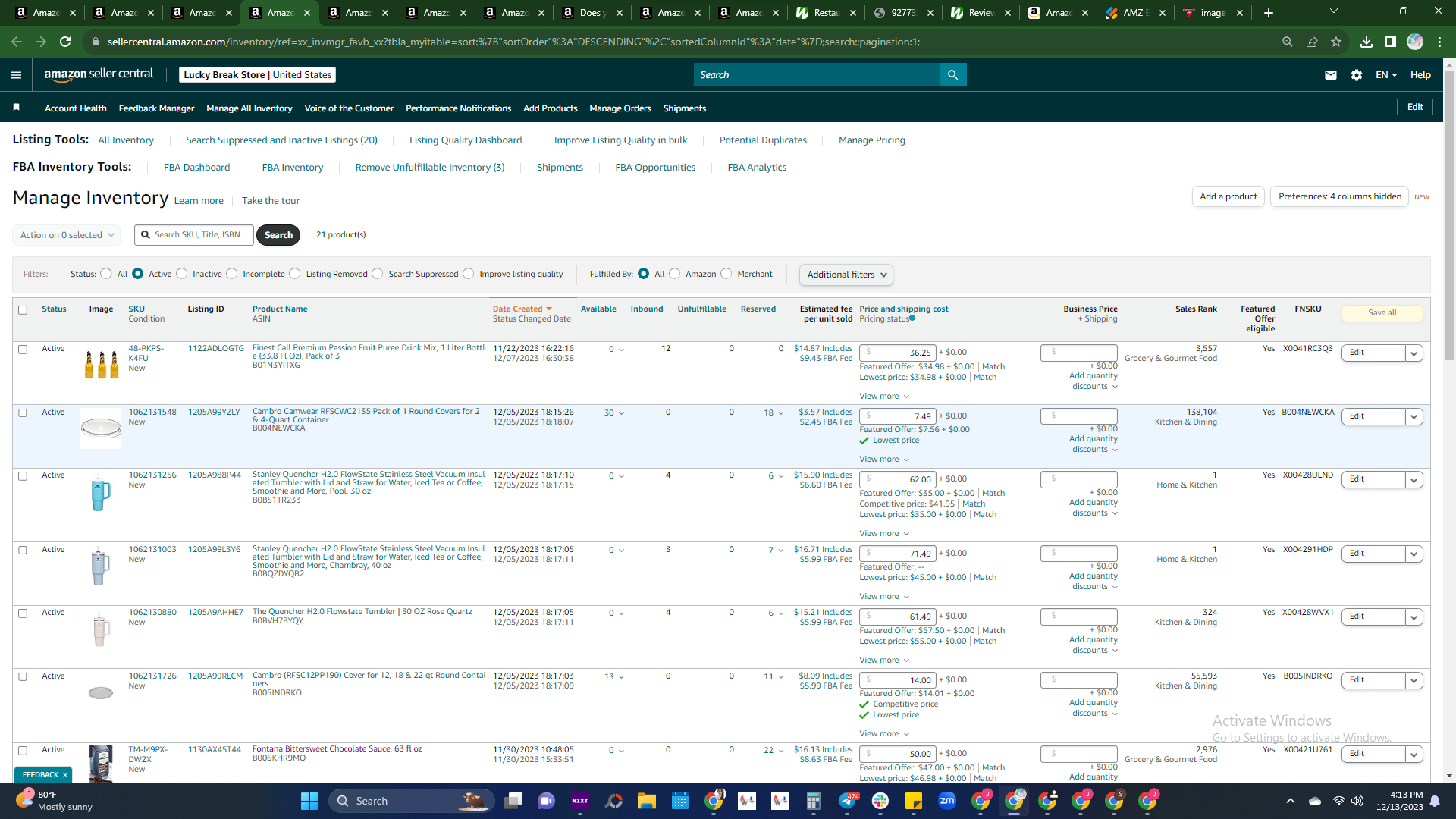
Task: Click the inventory Search button
Action: coord(278,235)
